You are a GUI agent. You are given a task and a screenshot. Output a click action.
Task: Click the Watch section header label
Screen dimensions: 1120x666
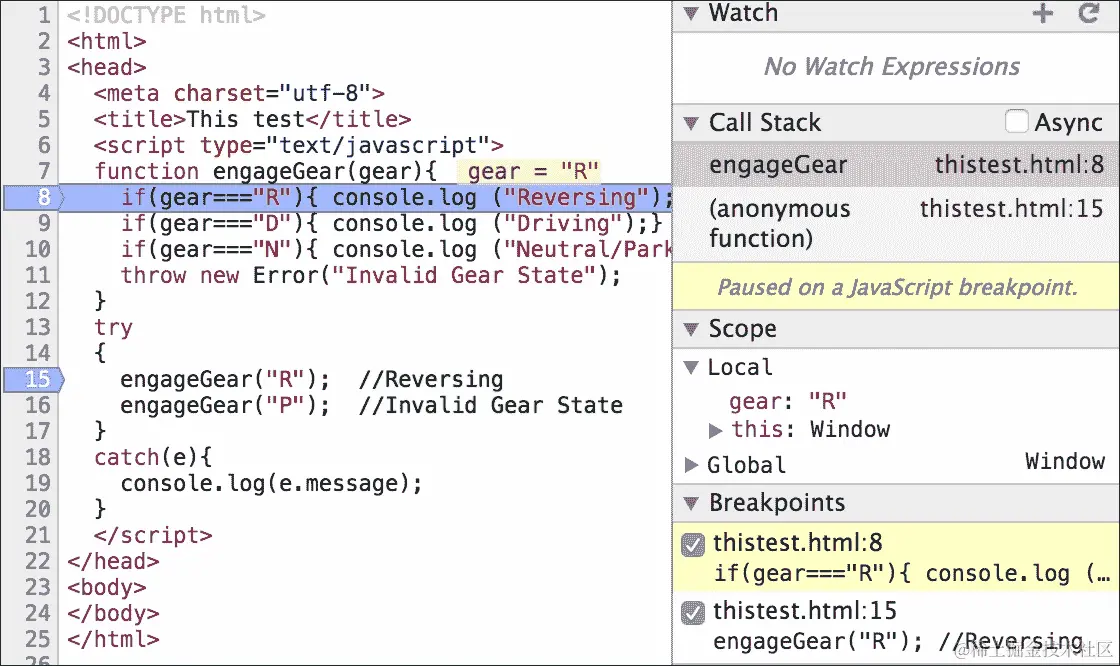(743, 13)
